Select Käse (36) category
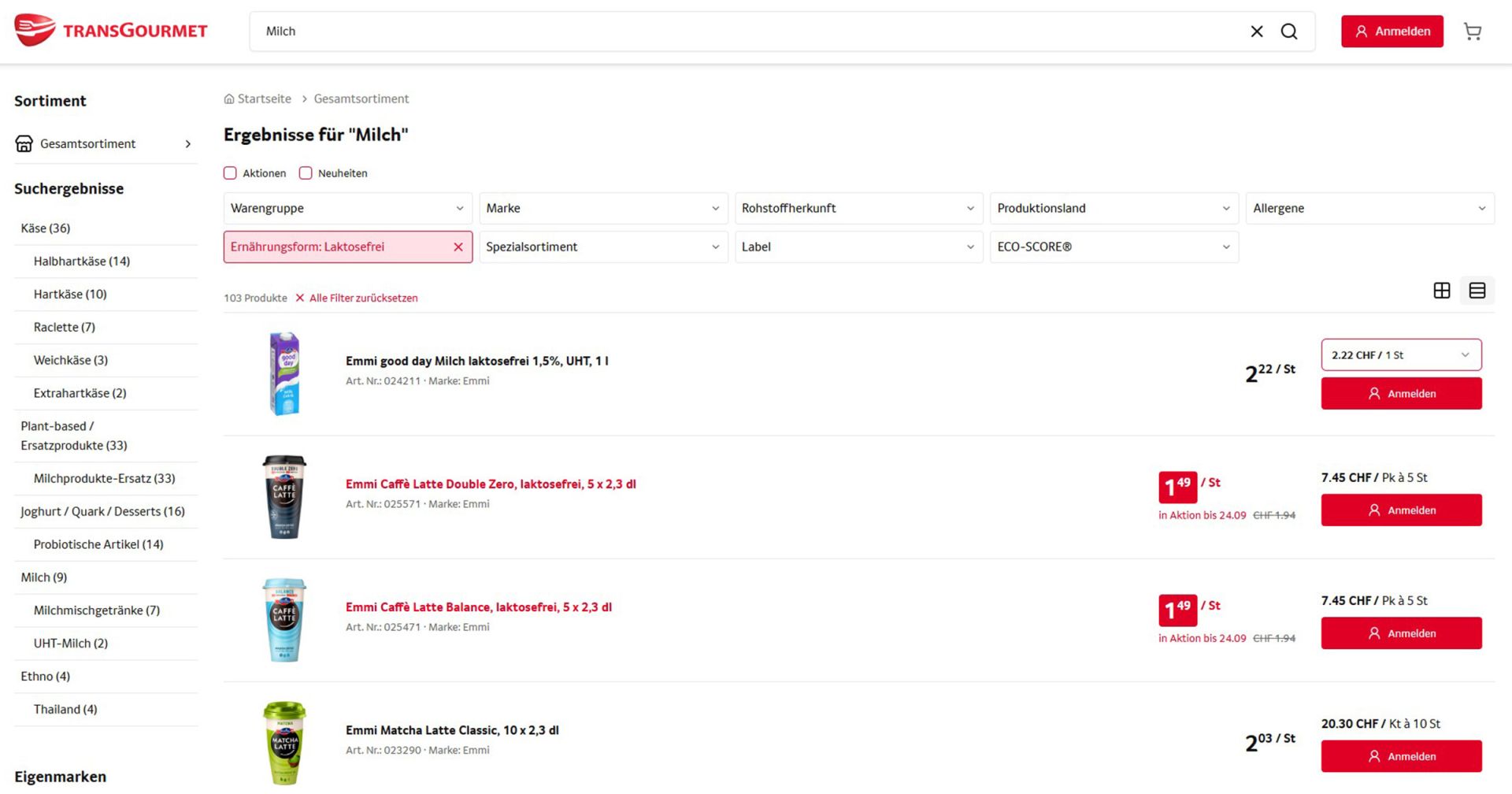This screenshot has width=1512, height=794. [x=46, y=228]
